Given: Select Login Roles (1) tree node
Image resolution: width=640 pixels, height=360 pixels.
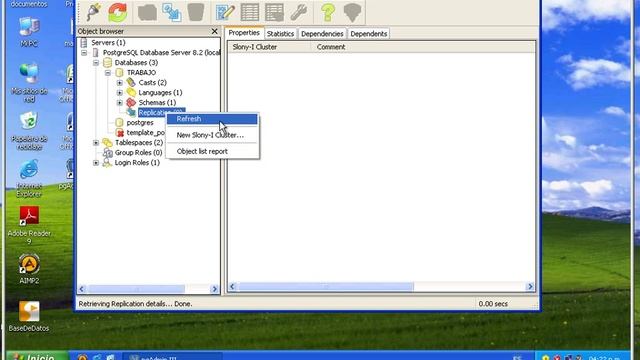Looking at the screenshot, I should coord(137,162).
